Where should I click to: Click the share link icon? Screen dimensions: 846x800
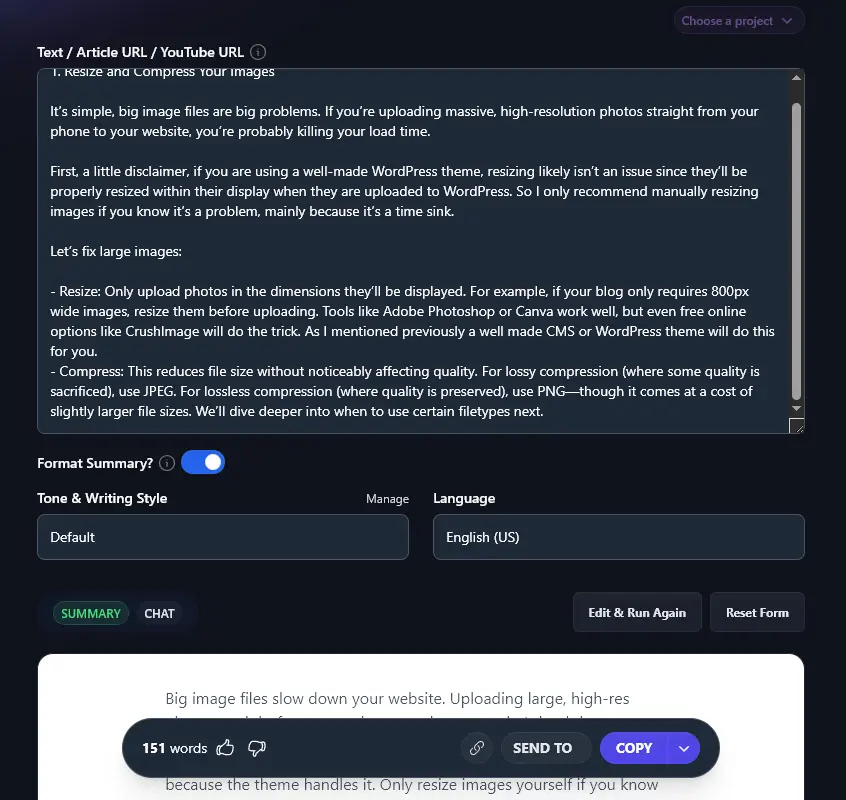click(477, 748)
